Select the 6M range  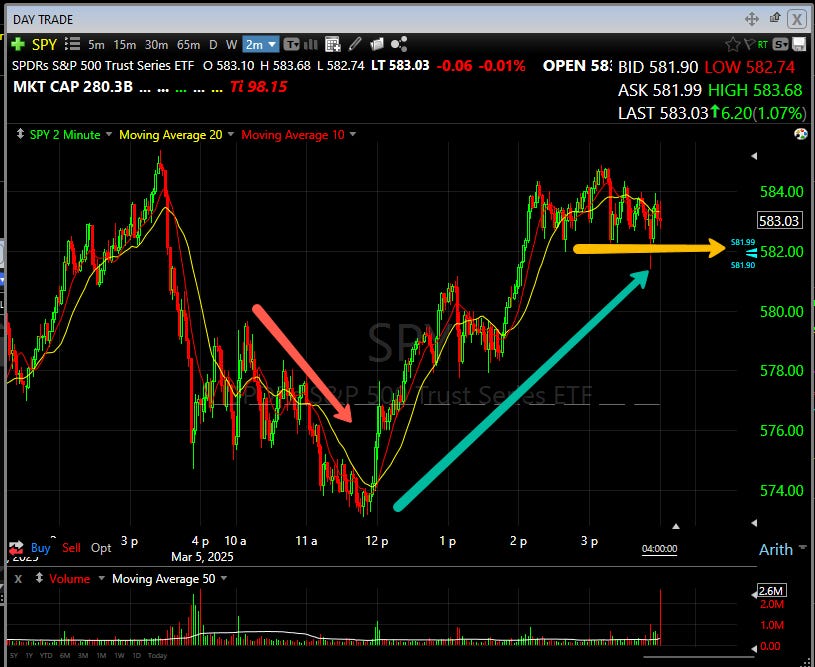coord(64,656)
